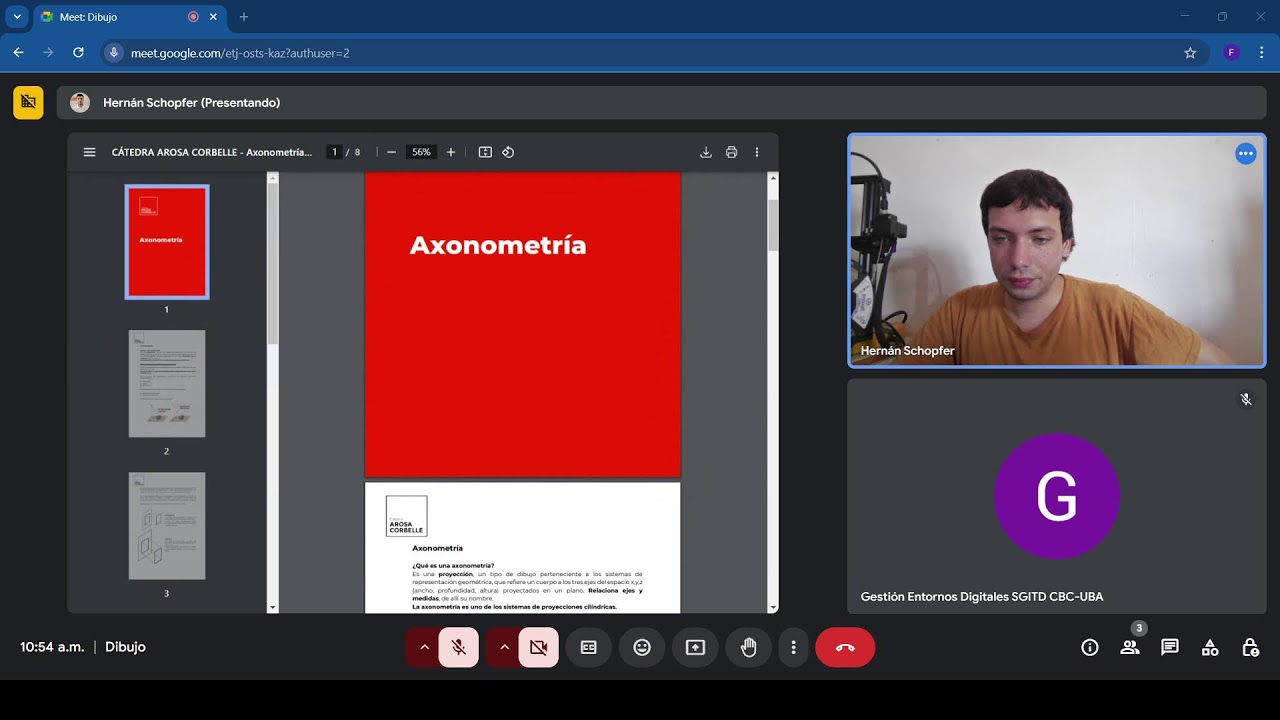Click the yellow unpin presentation icon
This screenshot has width=1280, height=720.
(x=28, y=102)
